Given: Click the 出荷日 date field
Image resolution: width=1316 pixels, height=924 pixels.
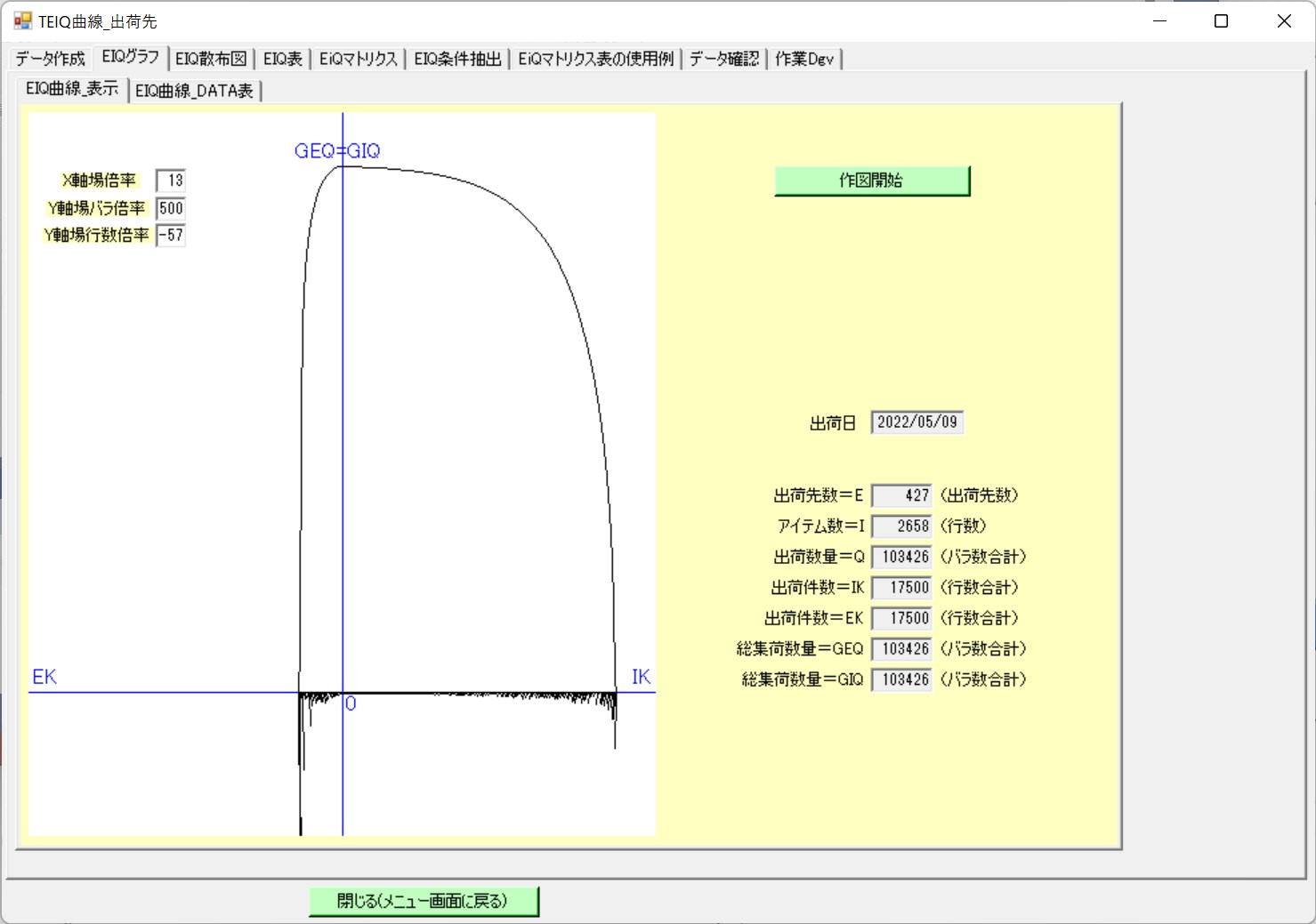Looking at the screenshot, I should tap(916, 422).
